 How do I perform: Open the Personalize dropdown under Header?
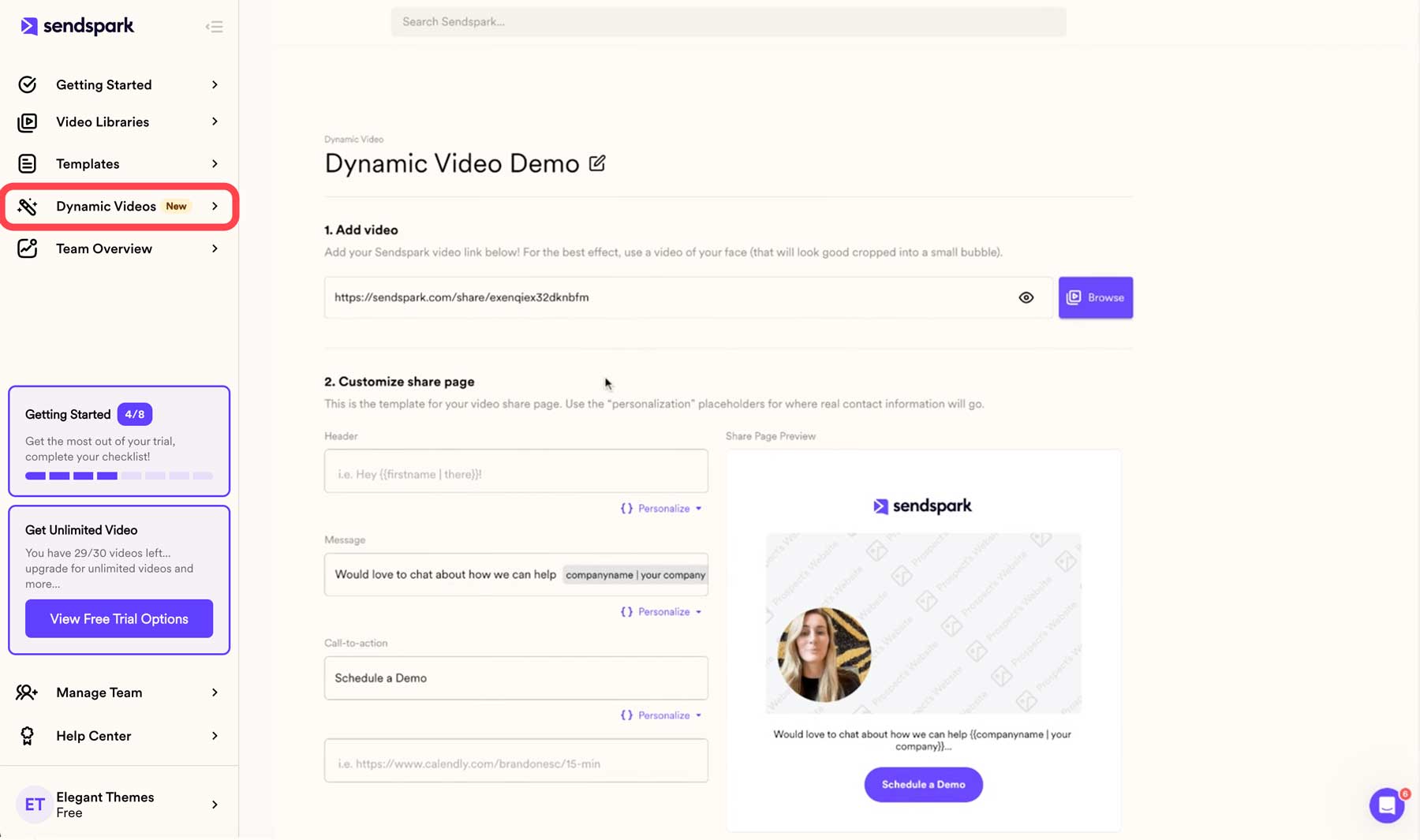click(x=661, y=509)
